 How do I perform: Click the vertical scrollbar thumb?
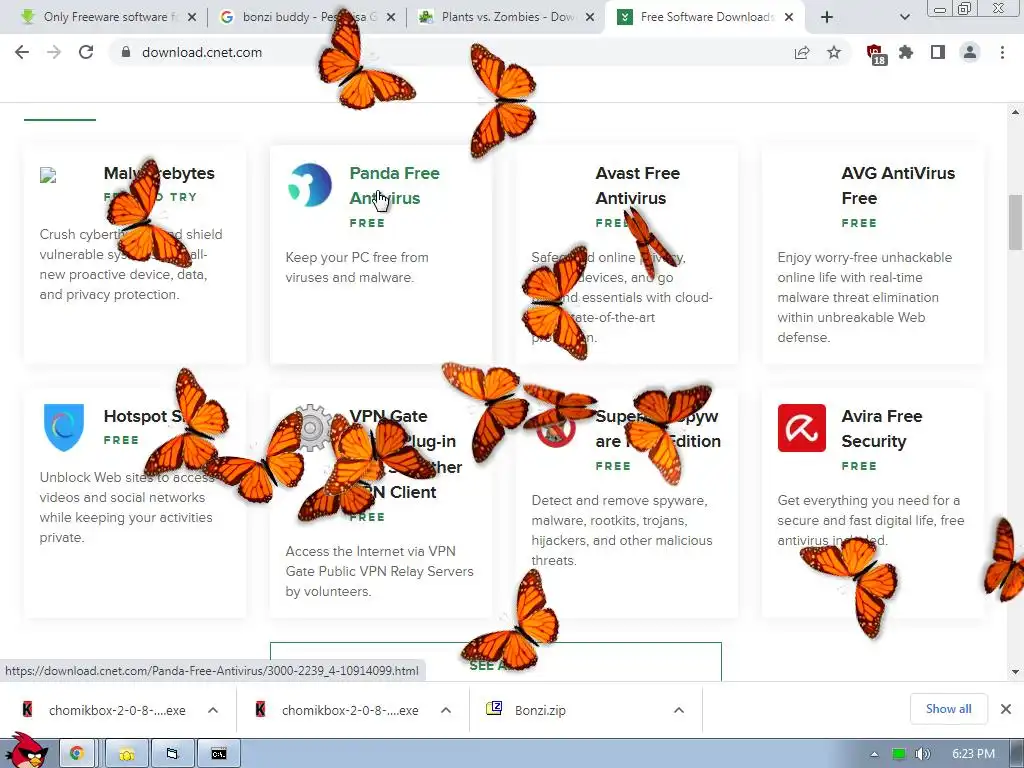[1015, 222]
